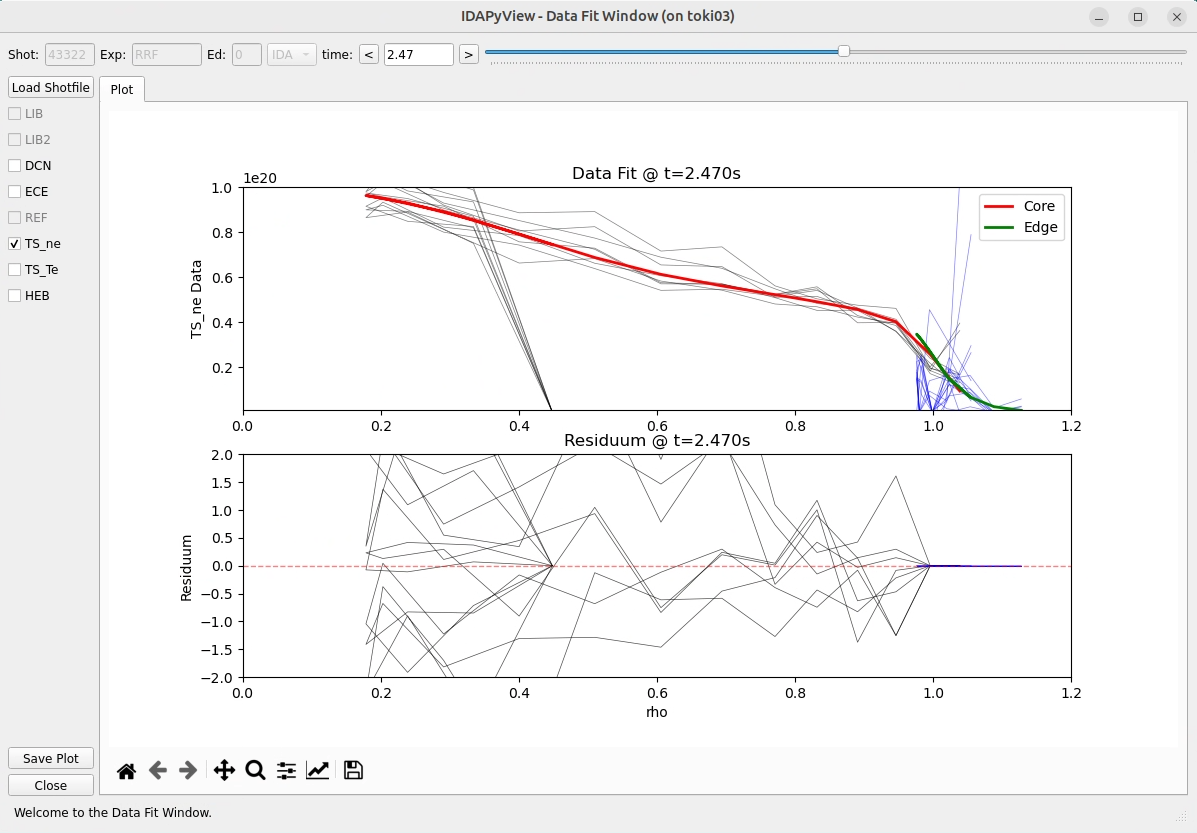Uncheck the TS_ne diagnostic checkbox
This screenshot has height=833, width=1197.
point(14,243)
